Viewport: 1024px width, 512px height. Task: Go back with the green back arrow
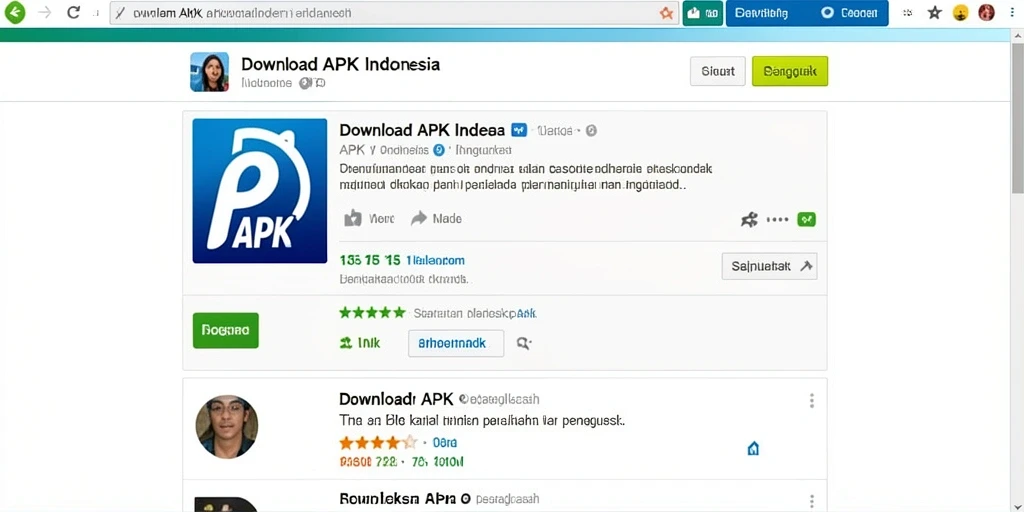tap(14, 12)
